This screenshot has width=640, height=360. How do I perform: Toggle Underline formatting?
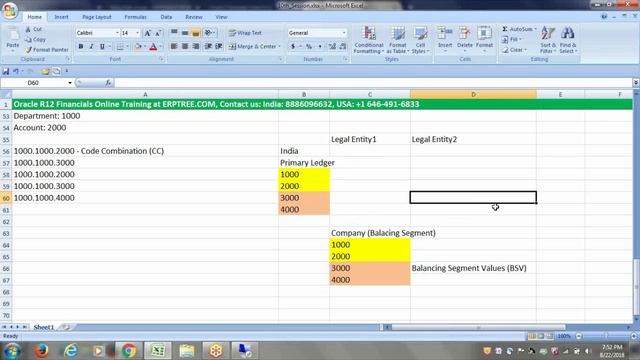pos(102,47)
